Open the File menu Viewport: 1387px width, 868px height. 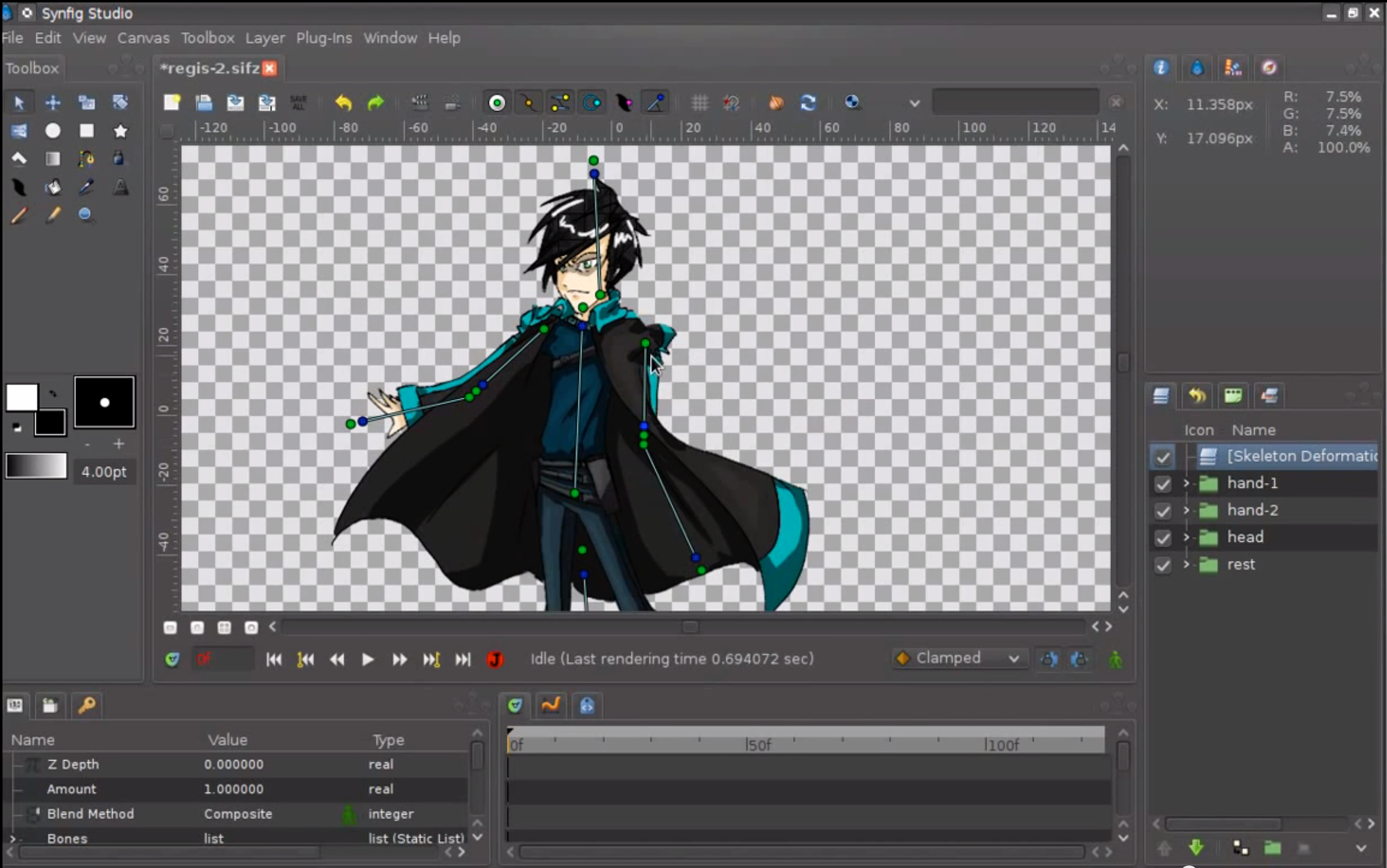(x=13, y=38)
